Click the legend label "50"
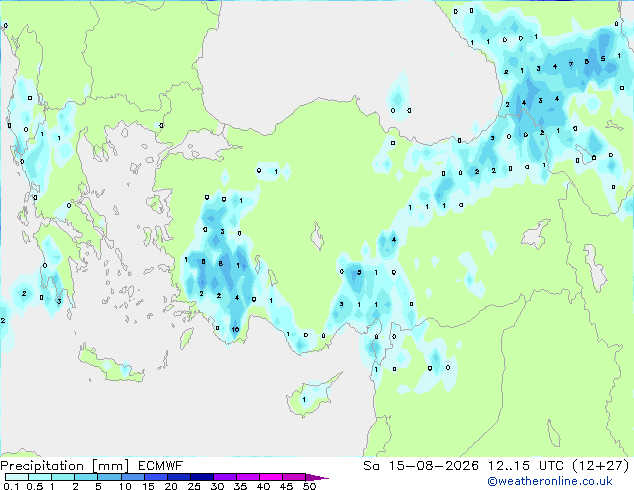 coord(309,486)
